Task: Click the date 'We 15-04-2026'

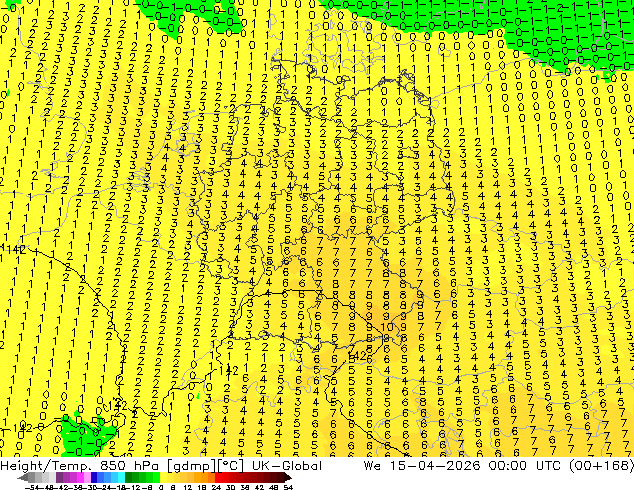Action: tap(422, 466)
